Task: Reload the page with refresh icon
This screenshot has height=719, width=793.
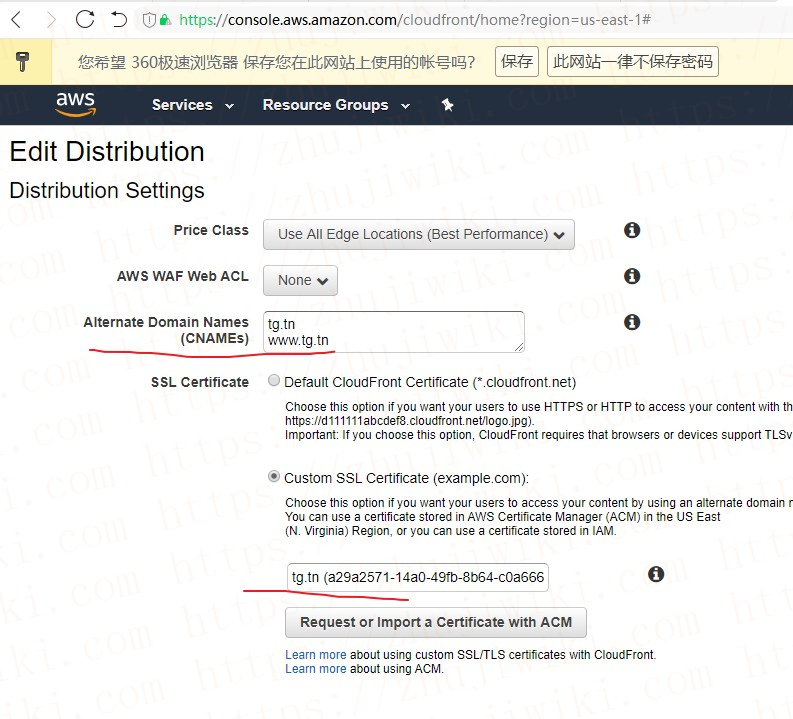Action: (85, 19)
